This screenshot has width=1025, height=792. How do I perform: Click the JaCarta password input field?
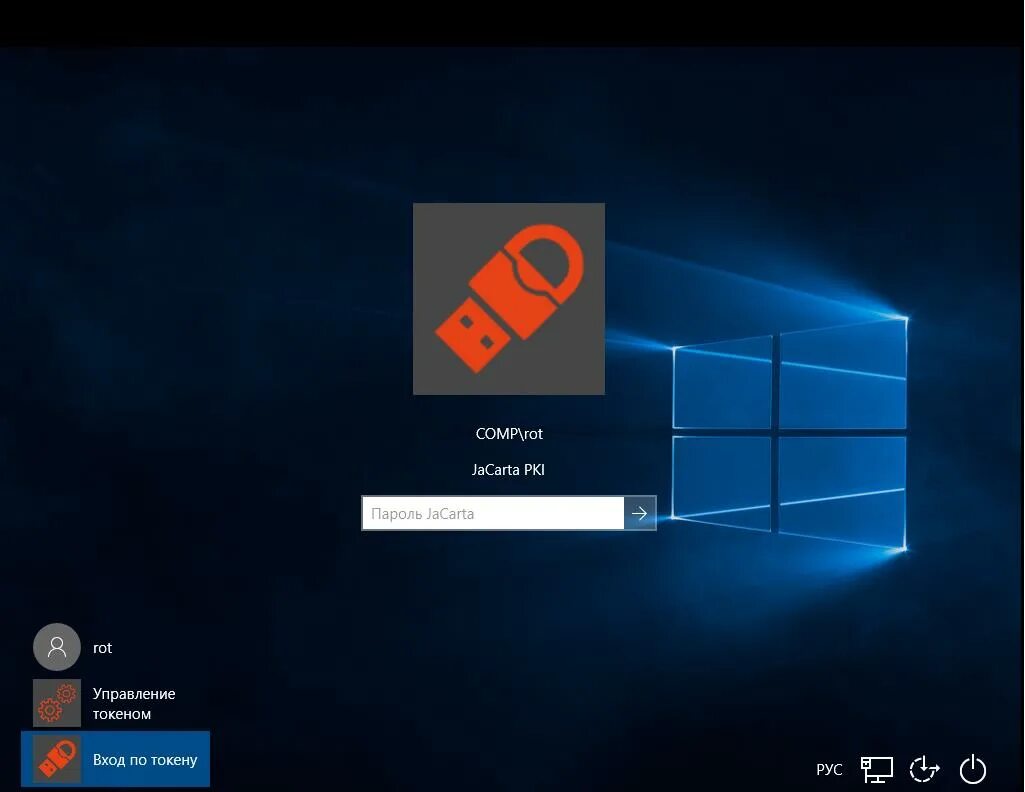point(493,513)
